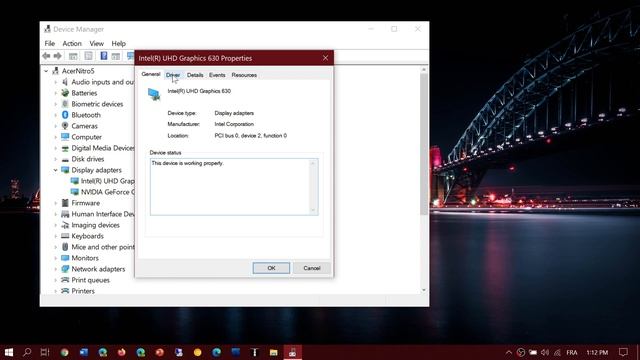640x360 pixels.
Task: Click scroll-down arrow of Device Manager tree
Action: [x=424, y=290]
